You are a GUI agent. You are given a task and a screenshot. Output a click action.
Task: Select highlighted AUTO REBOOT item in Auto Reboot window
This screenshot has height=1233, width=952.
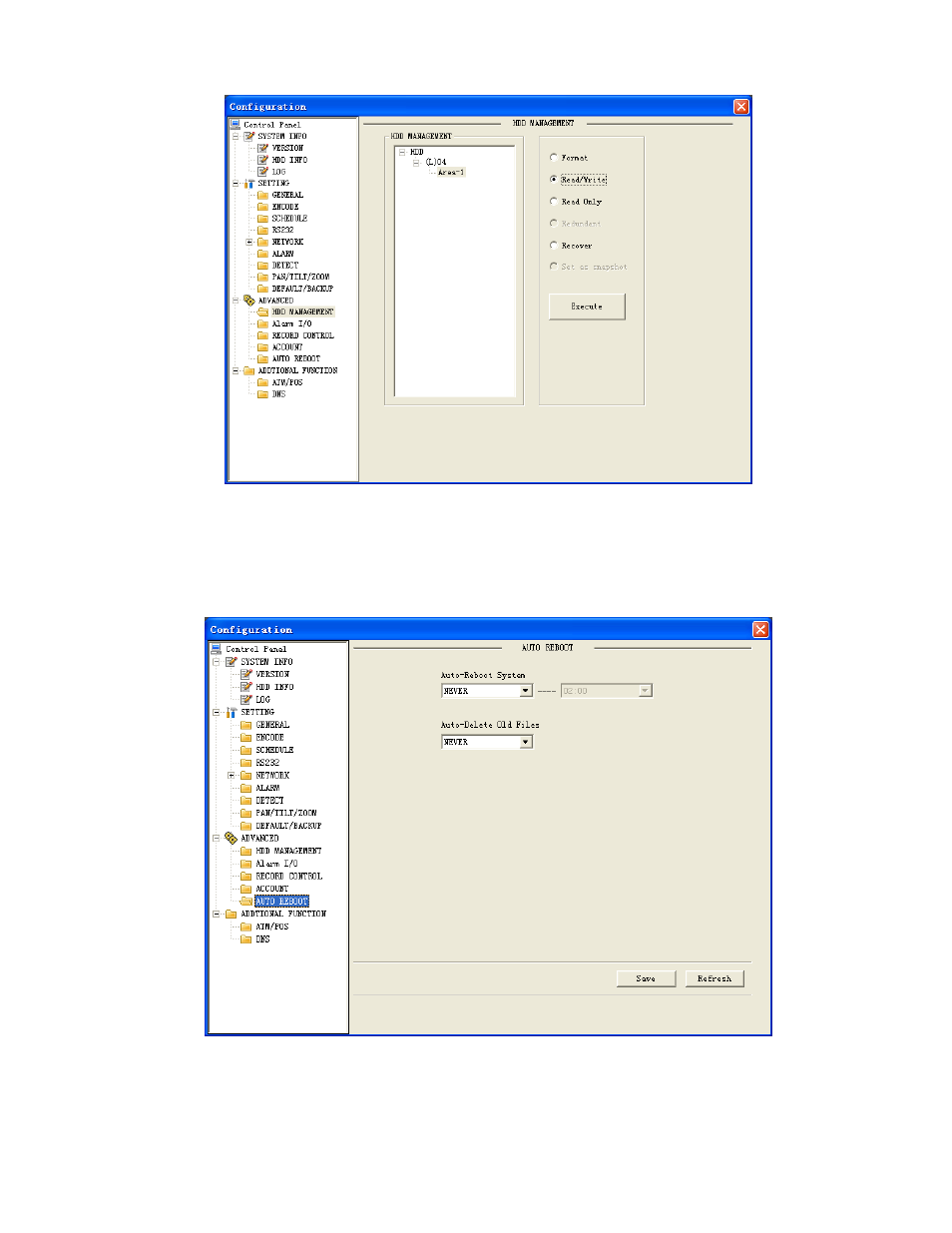click(281, 902)
